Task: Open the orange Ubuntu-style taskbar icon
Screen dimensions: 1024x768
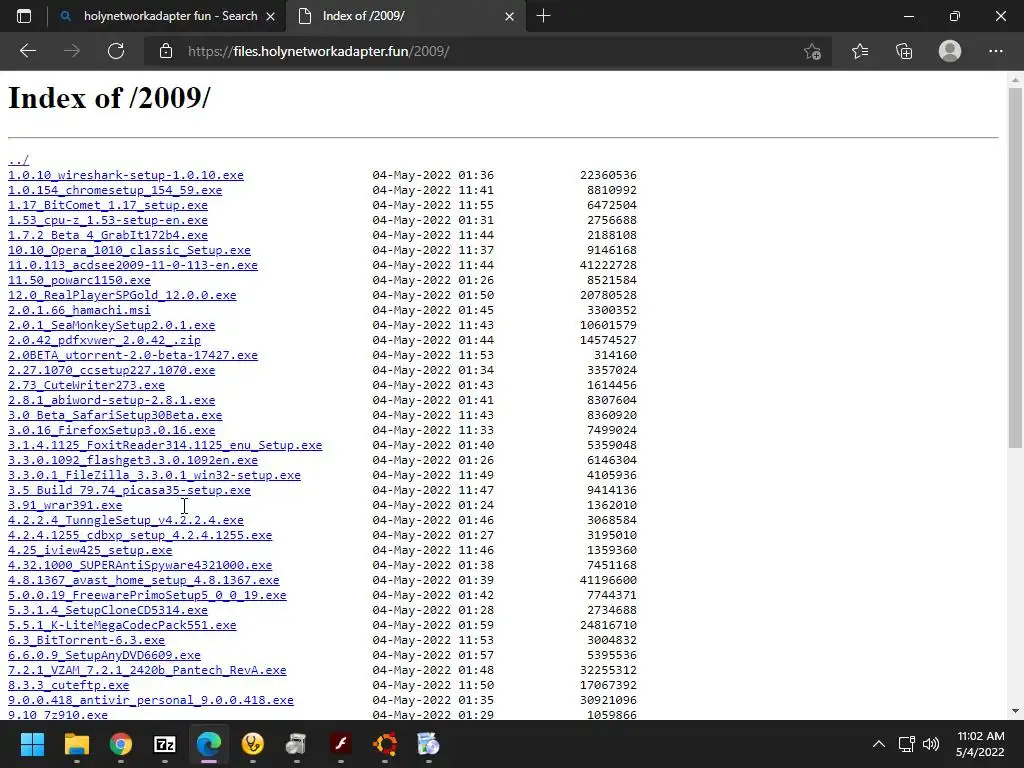Action: point(385,744)
